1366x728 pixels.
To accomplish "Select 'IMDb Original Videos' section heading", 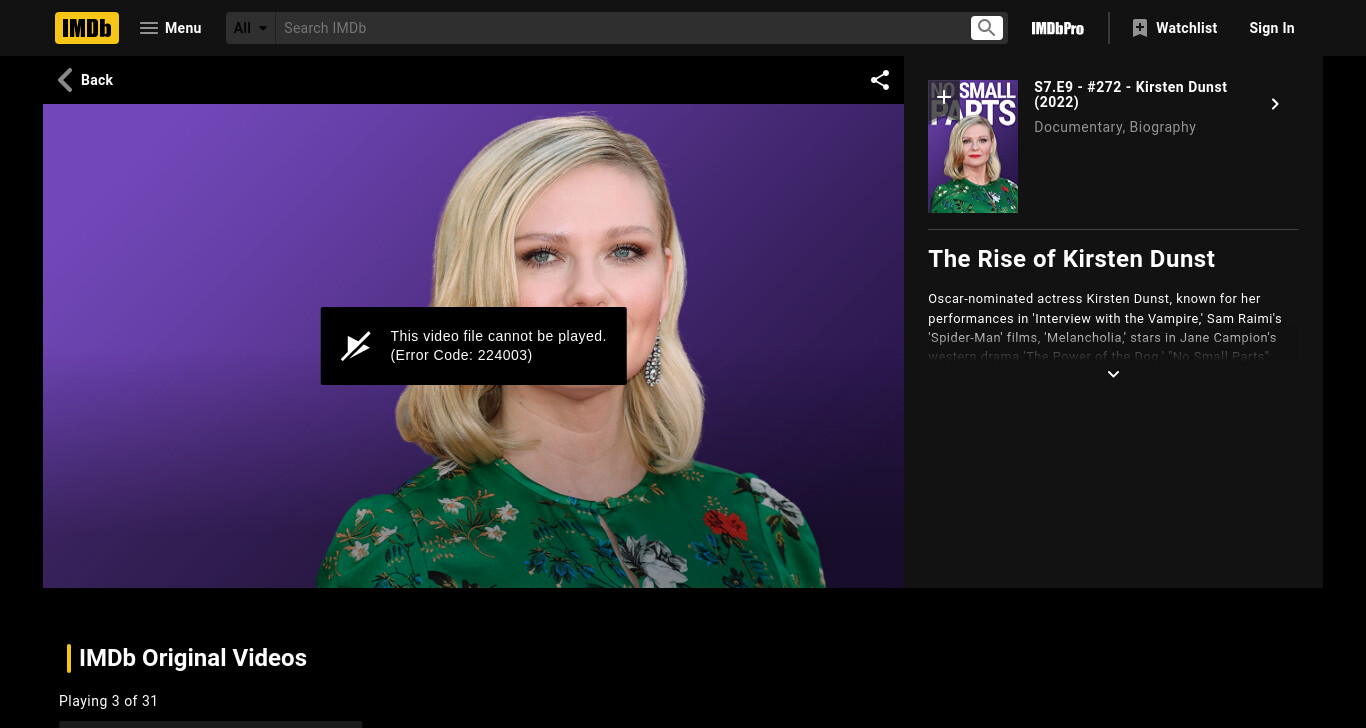I will coord(193,658).
